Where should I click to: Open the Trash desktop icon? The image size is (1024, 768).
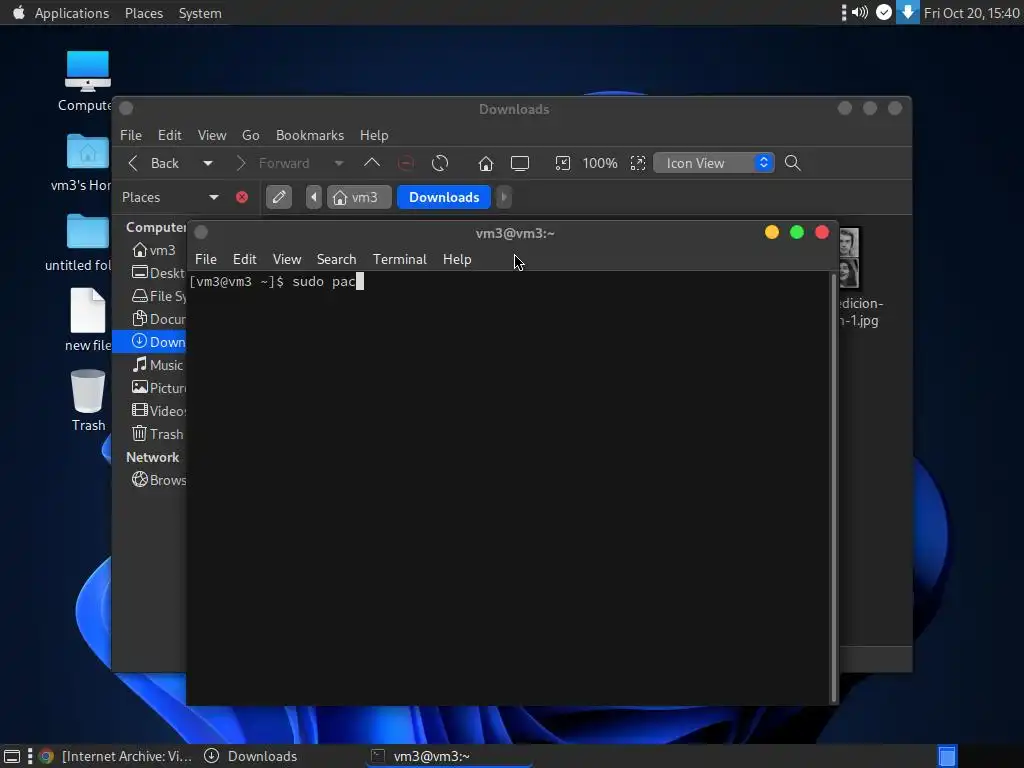click(x=88, y=392)
